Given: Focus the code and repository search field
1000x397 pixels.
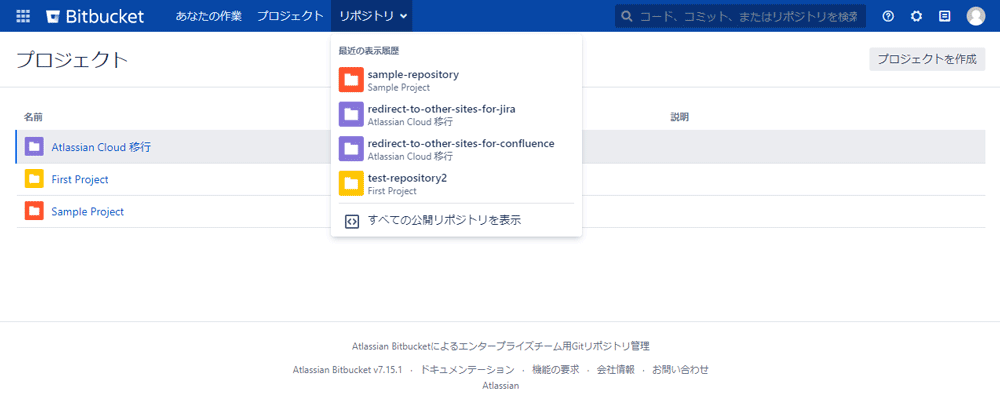Looking at the screenshot, I should (x=740, y=16).
